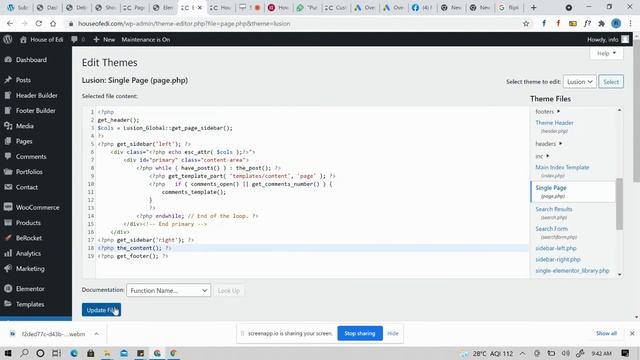Open the Lusion theme select dropdown
640x360 pixels.
pyautogui.click(x=580, y=82)
